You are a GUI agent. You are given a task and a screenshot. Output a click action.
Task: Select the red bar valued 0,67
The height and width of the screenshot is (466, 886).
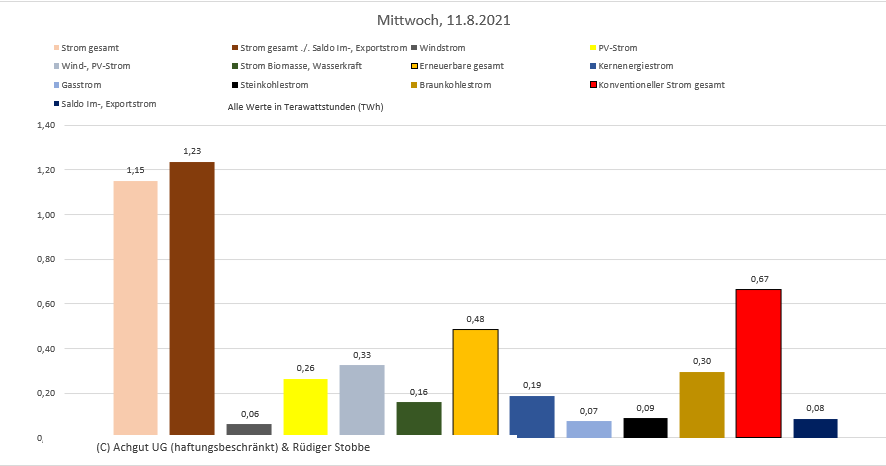758,362
